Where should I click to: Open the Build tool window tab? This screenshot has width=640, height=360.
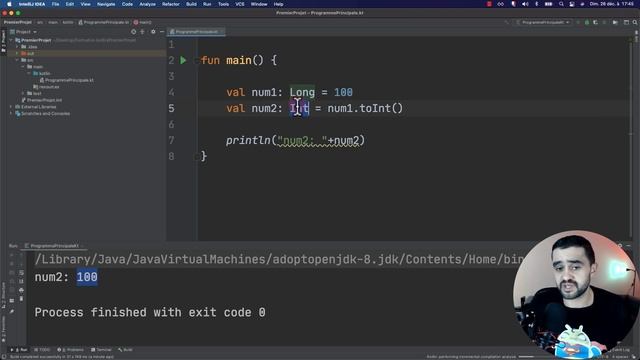[x=125, y=350]
